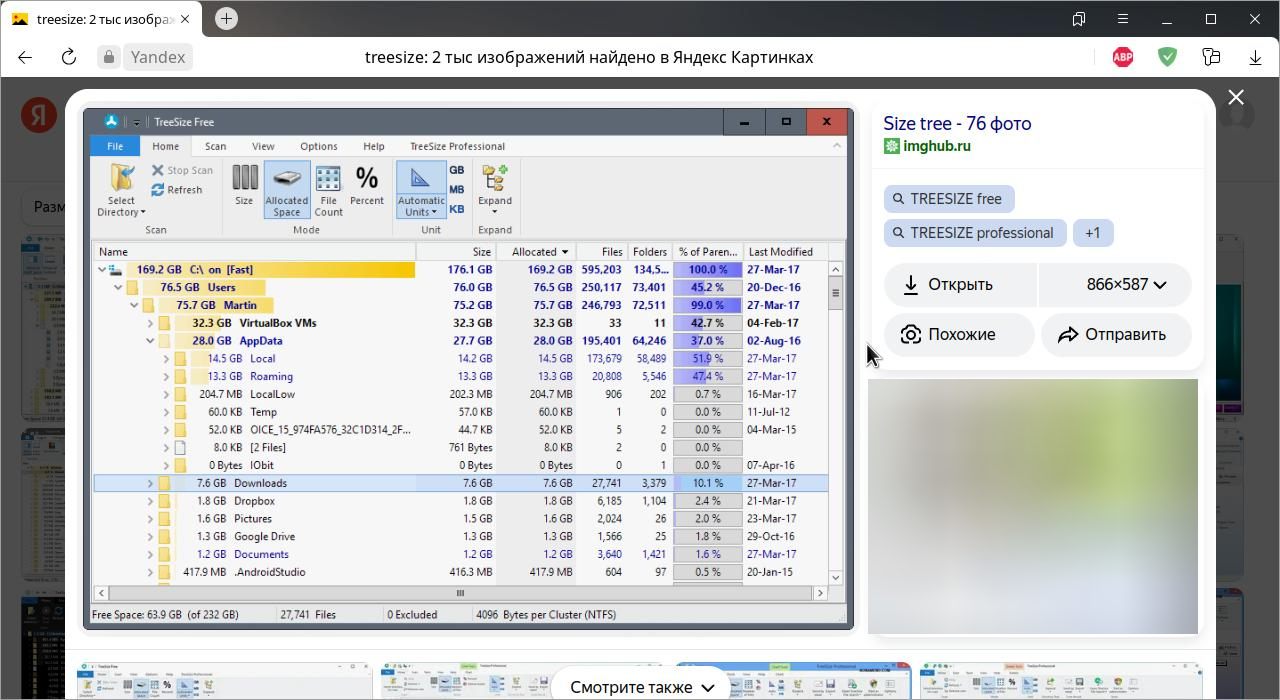The image size is (1280, 700).
Task: In TreeSize image, select the Dropbox row
Action: (460, 501)
